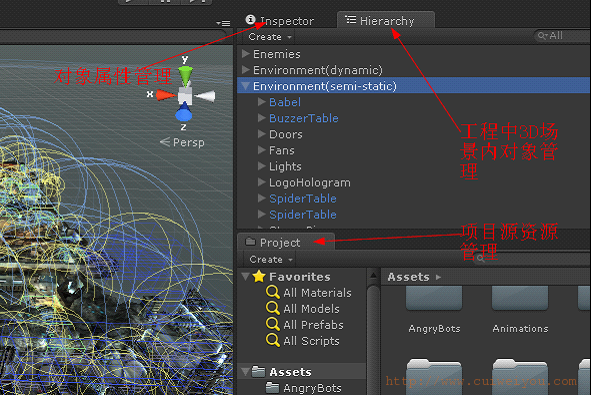Switch to the Inspector tab

(x=280, y=21)
